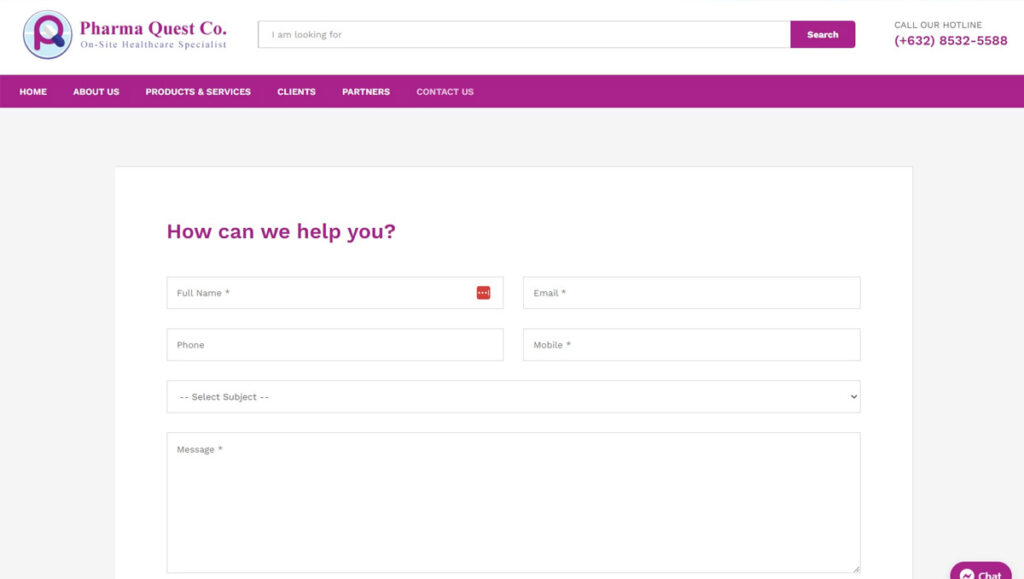Focus the 'I am looking for' search box
This screenshot has height=579, width=1024.
[x=523, y=35]
